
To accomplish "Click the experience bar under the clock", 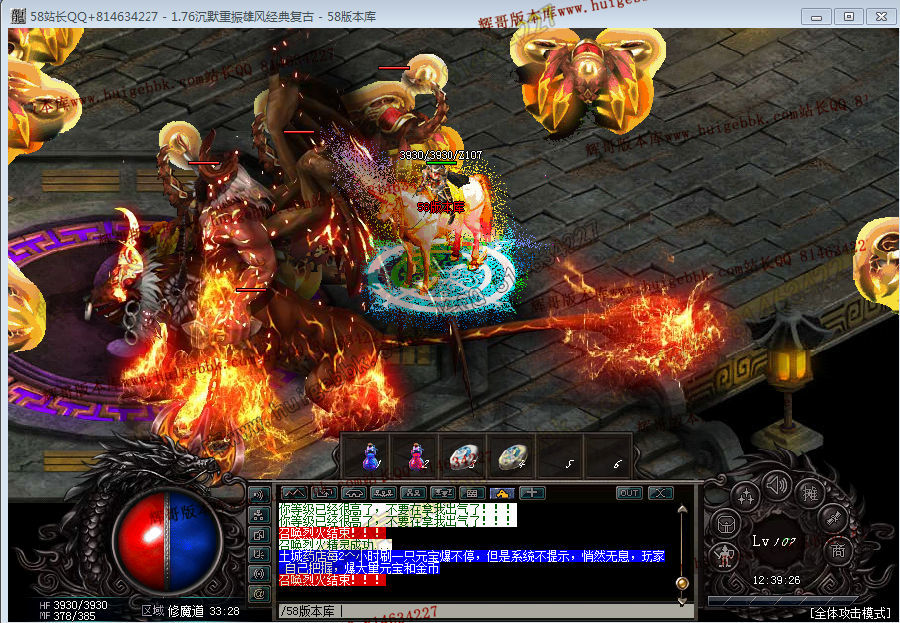I will click(782, 601).
